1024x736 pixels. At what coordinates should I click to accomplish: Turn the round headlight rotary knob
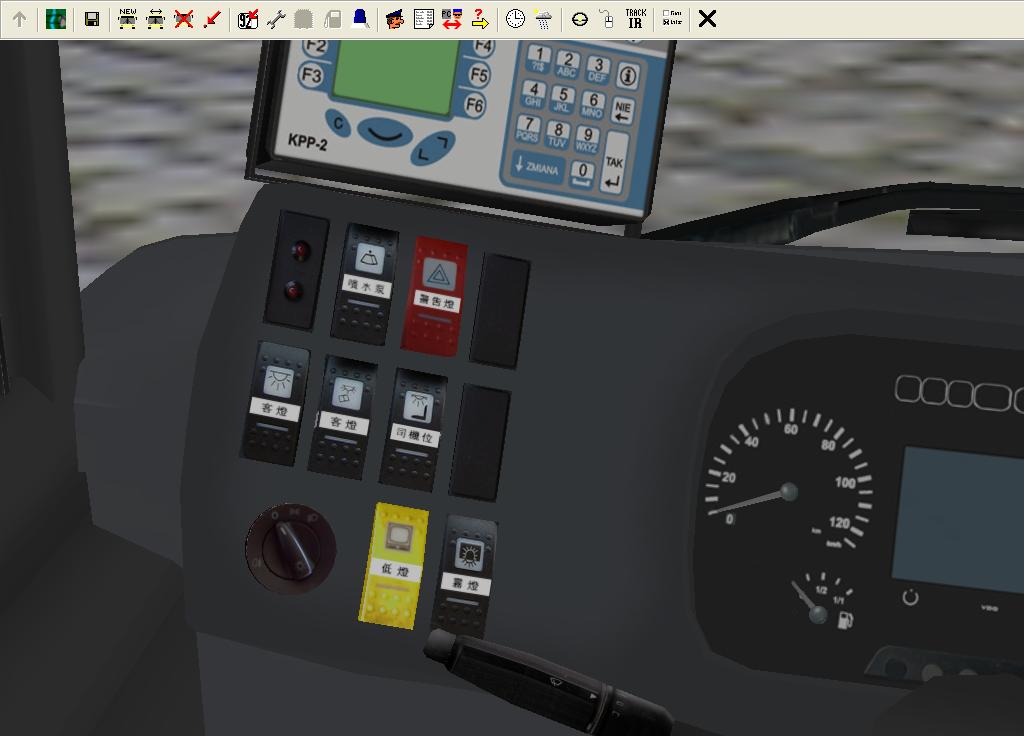(291, 549)
